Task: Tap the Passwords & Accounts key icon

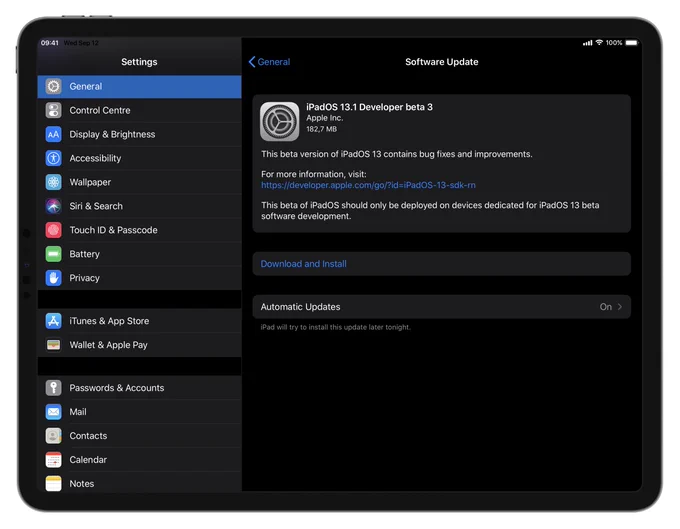Action: coord(53,388)
